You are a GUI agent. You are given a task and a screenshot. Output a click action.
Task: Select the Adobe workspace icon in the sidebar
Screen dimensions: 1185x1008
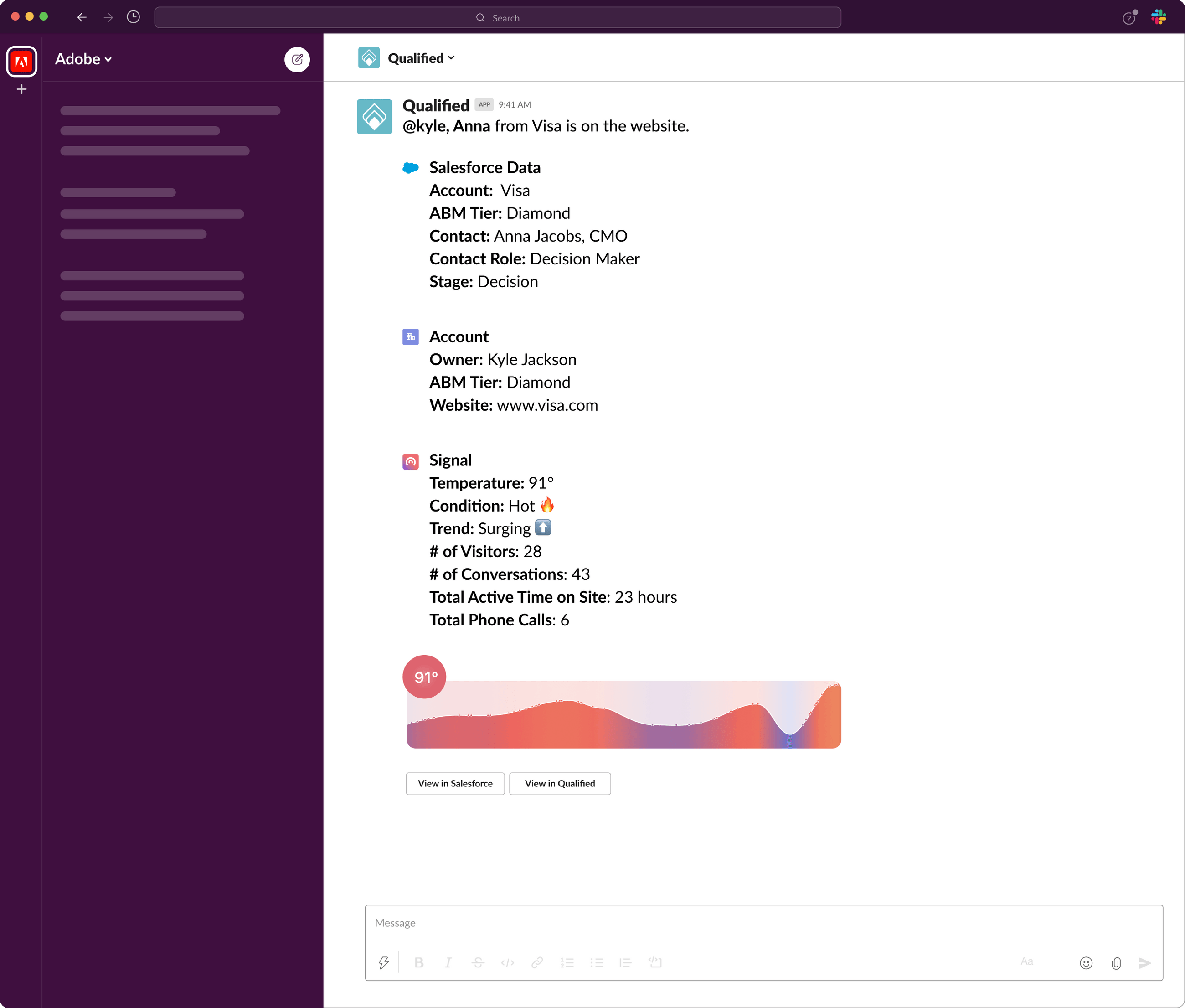pyautogui.click(x=22, y=61)
